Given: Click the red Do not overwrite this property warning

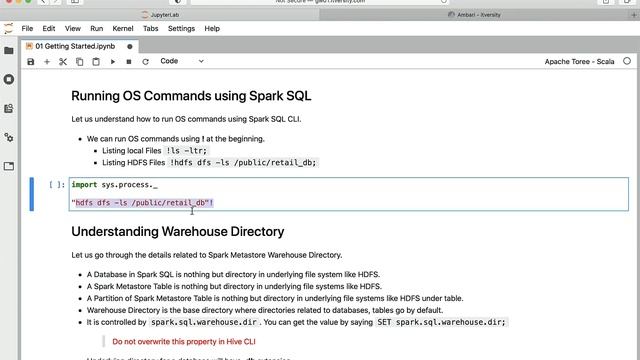Looking at the screenshot, I should [x=184, y=342].
